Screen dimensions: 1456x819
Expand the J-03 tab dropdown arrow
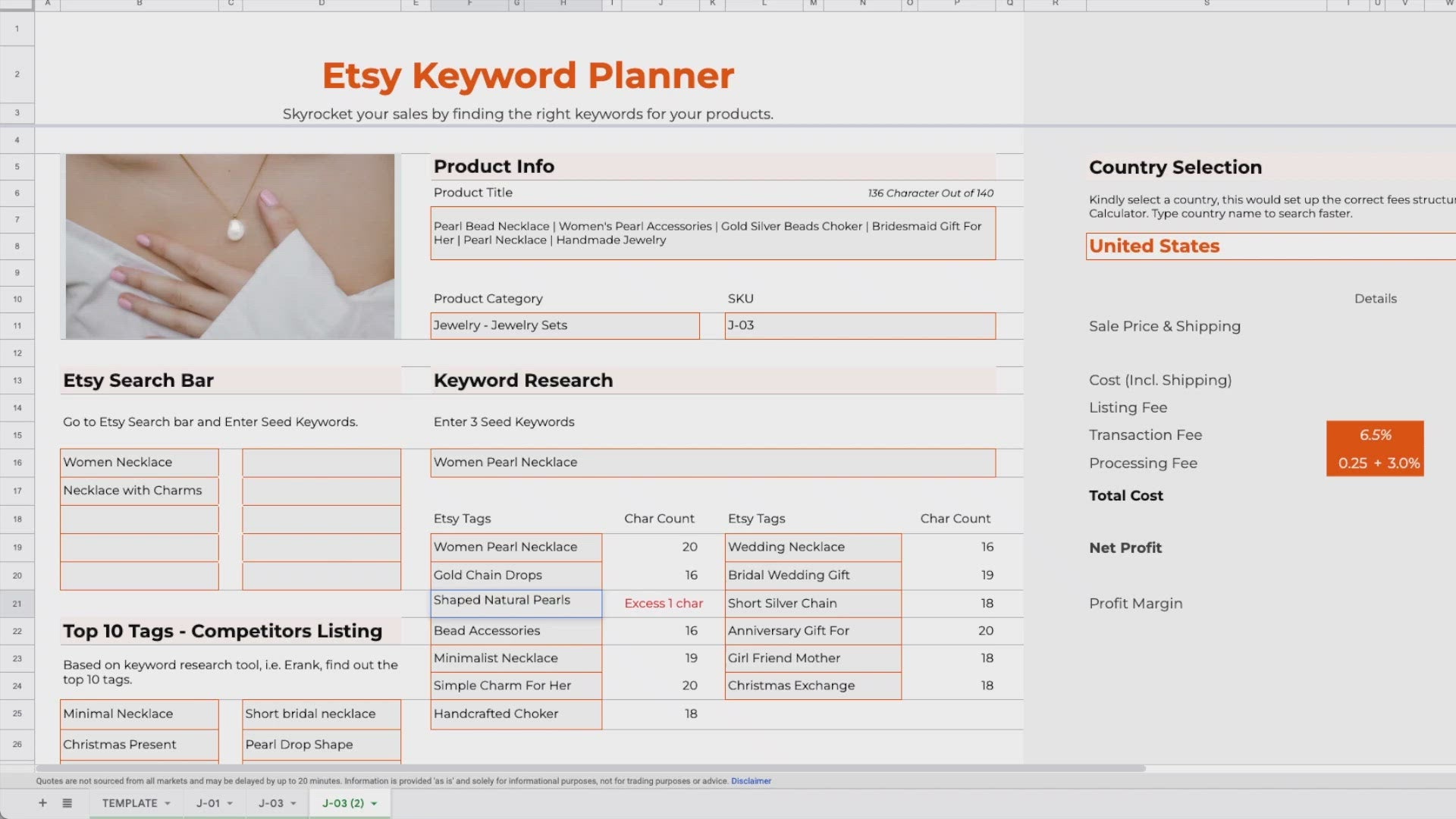[293, 803]
